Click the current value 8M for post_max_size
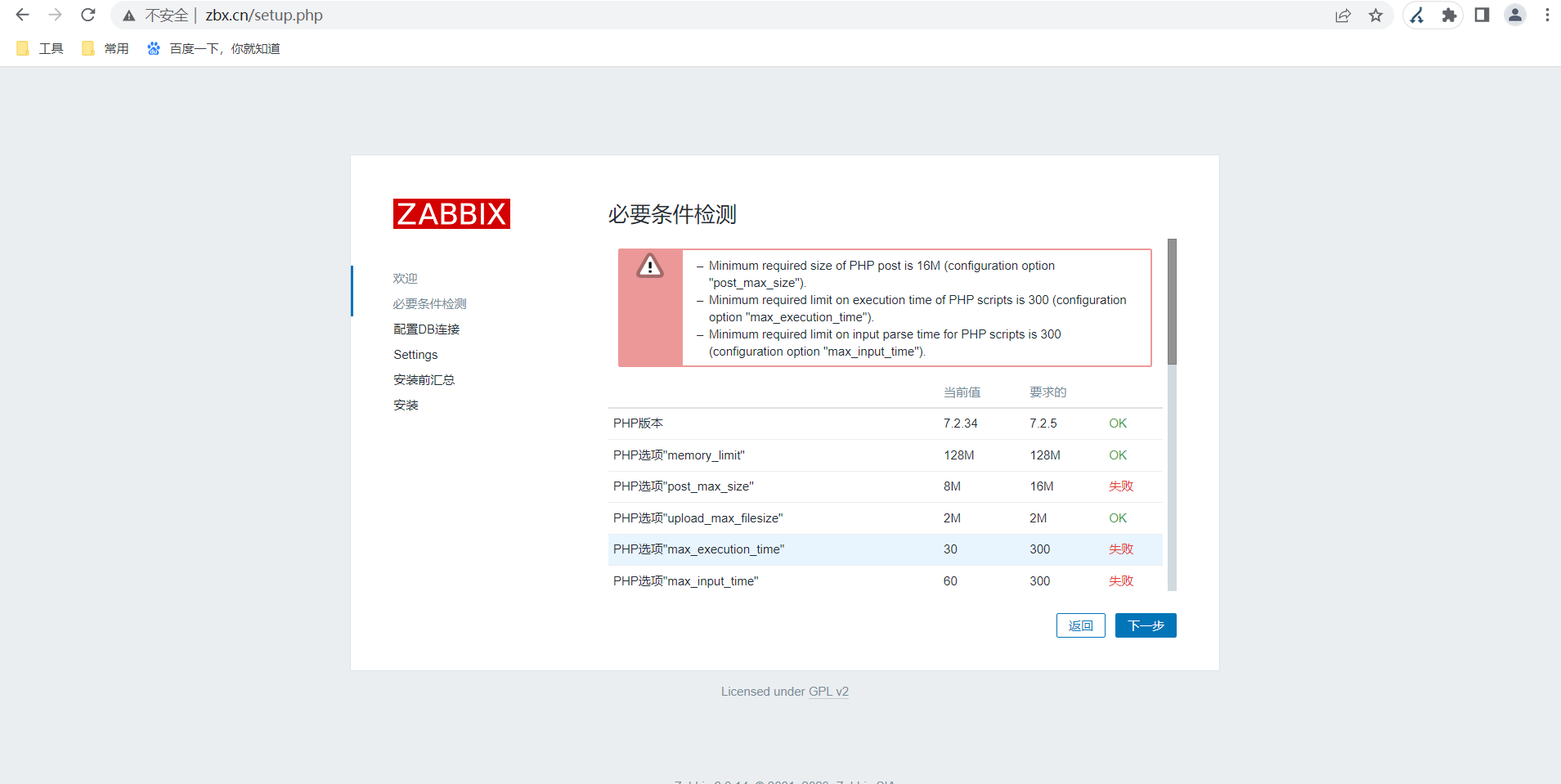The height and width of the screenshot is (784, 1561). [x=953, y=486]
